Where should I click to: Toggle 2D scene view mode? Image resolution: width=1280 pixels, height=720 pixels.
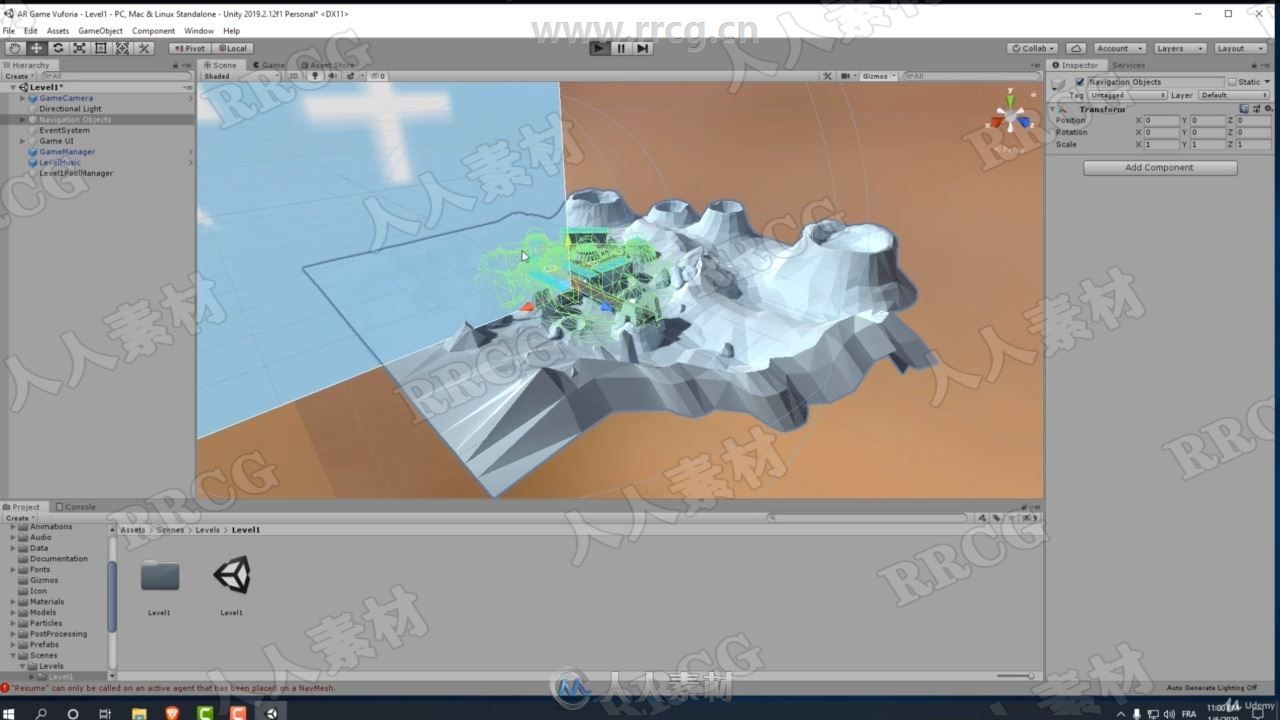point(294,76)
